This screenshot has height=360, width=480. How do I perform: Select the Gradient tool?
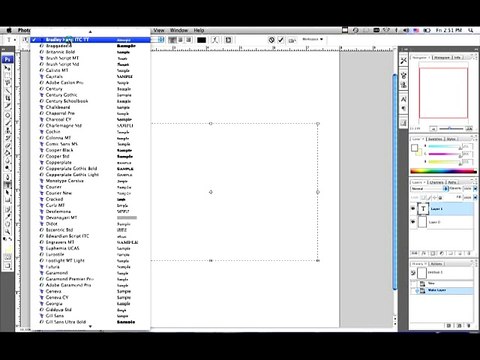click(x=7, y=153)
